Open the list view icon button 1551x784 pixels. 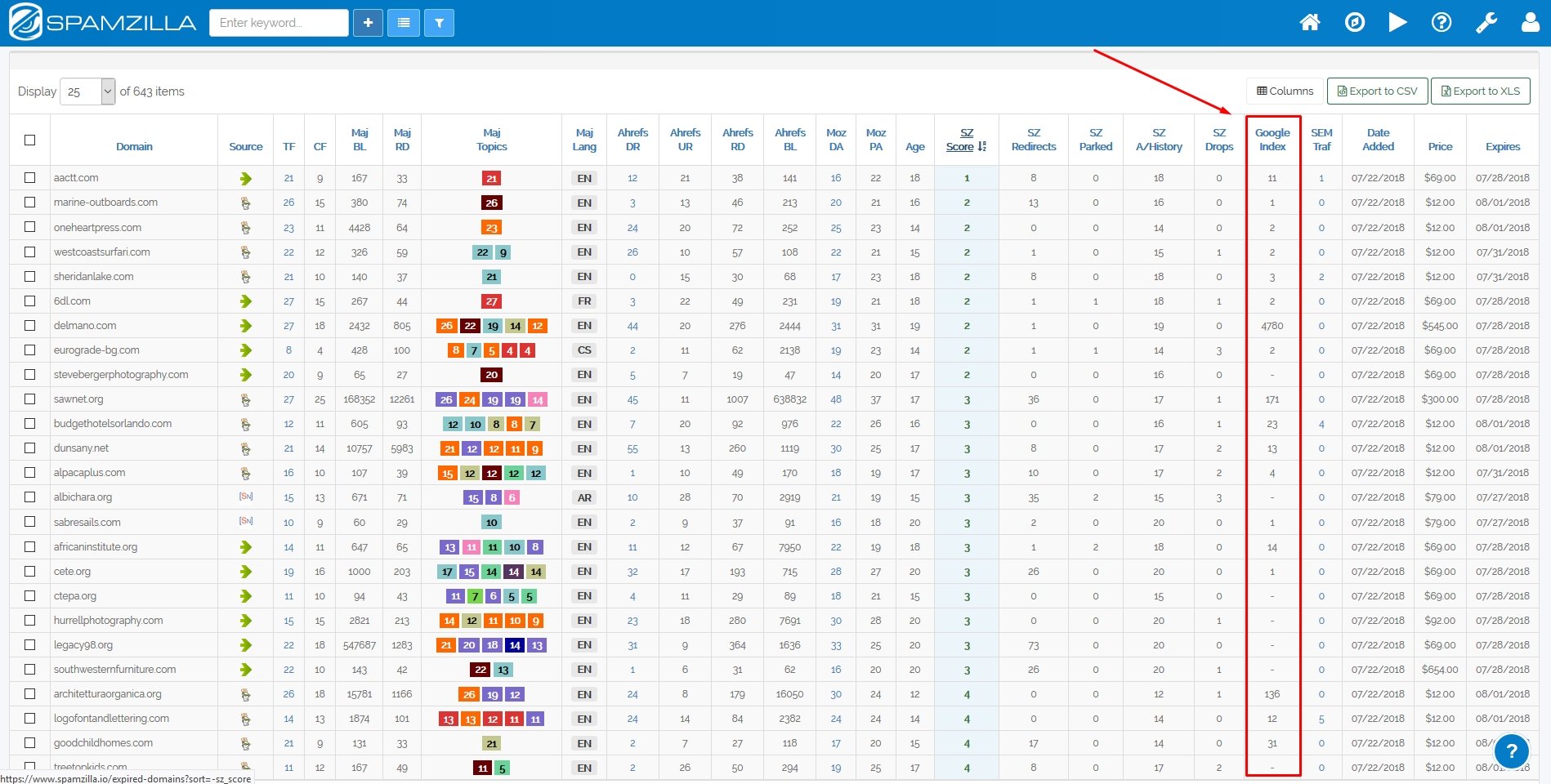pos(404,23)
